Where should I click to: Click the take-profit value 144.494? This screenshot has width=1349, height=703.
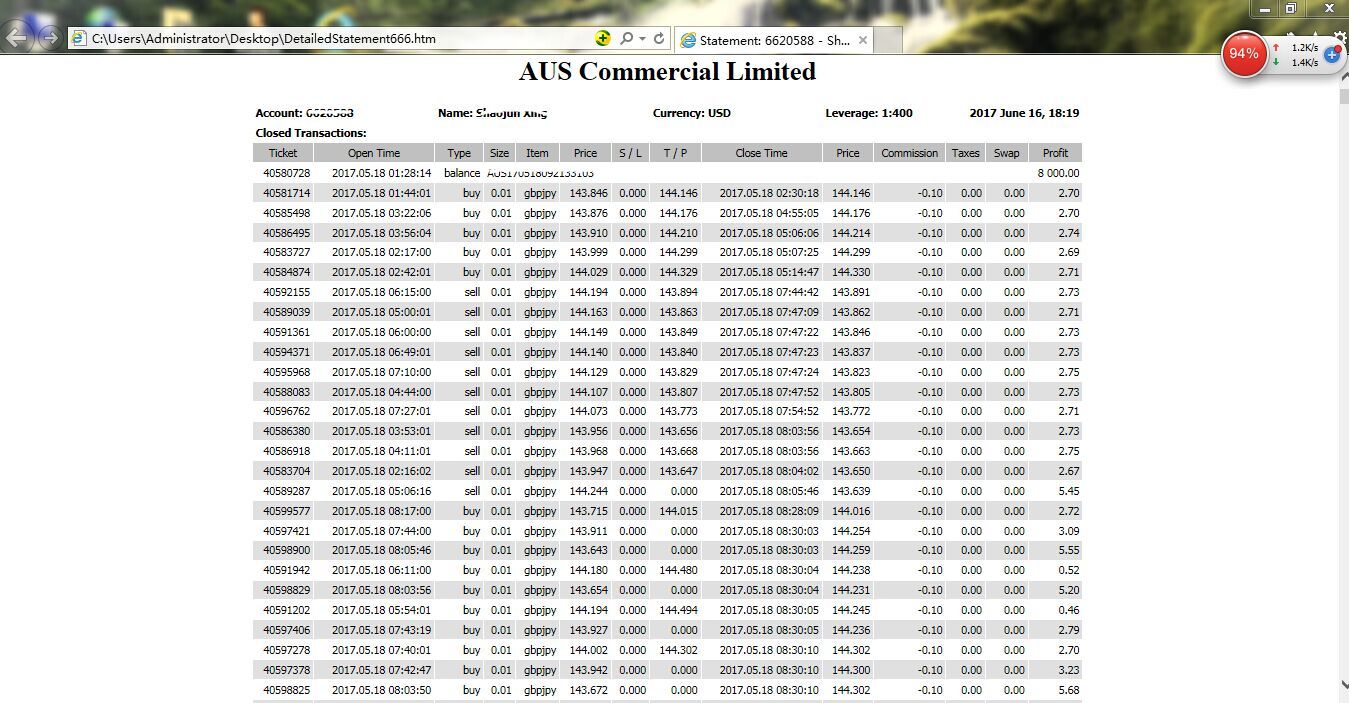click(679, 610)
